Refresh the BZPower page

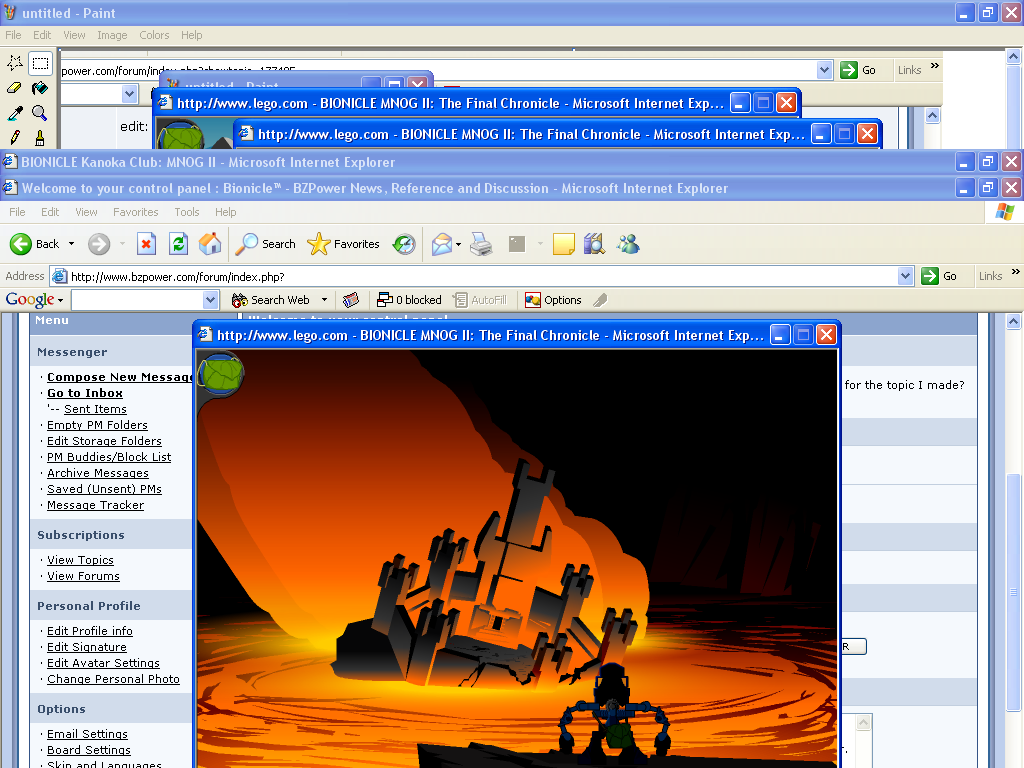coord(178,244)
